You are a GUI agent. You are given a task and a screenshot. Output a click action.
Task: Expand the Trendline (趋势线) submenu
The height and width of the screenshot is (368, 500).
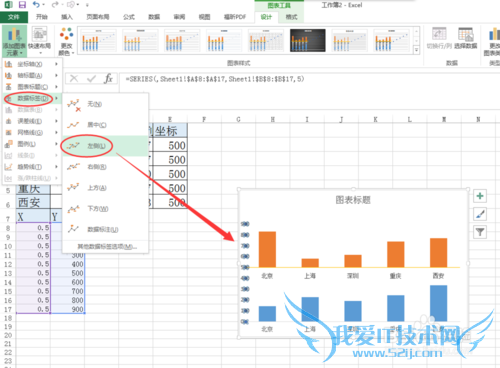(x=32, y=167)
